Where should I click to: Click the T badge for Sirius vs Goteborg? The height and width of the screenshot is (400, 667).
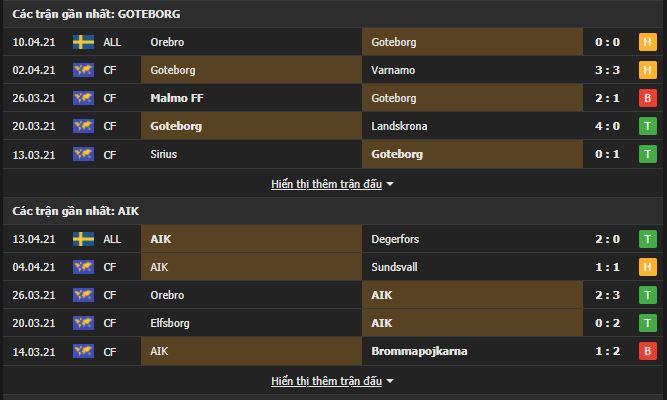(x=646, y=155)
